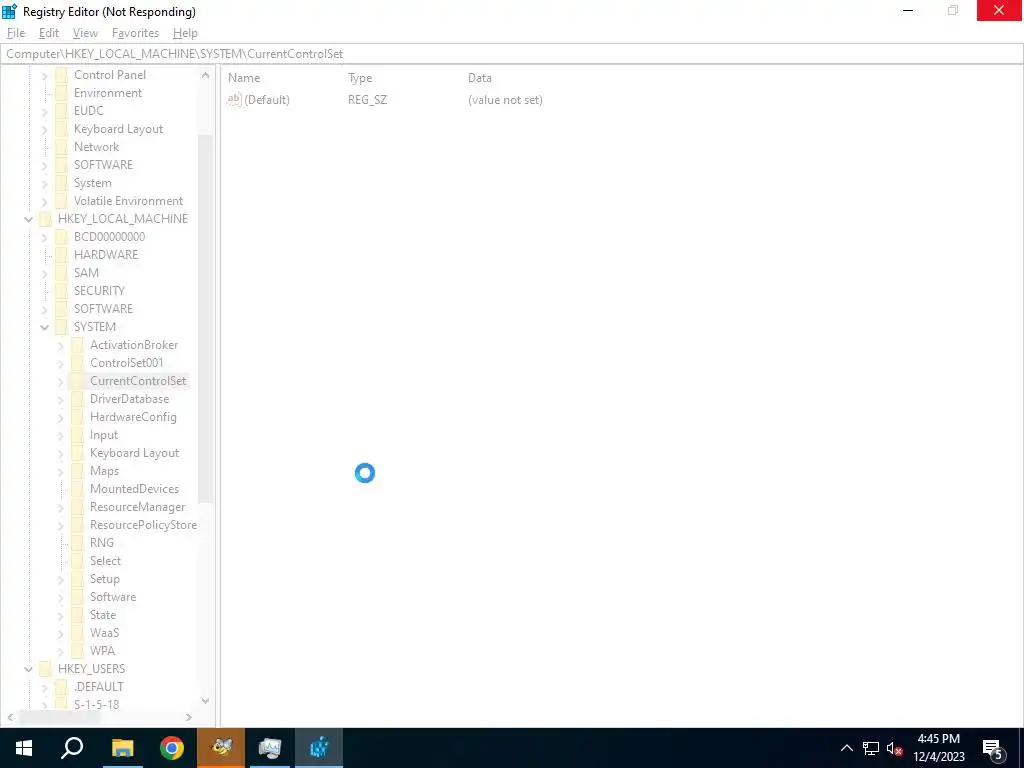
Task: Click the HKEY_USERS folder icon
Action: 46,669
